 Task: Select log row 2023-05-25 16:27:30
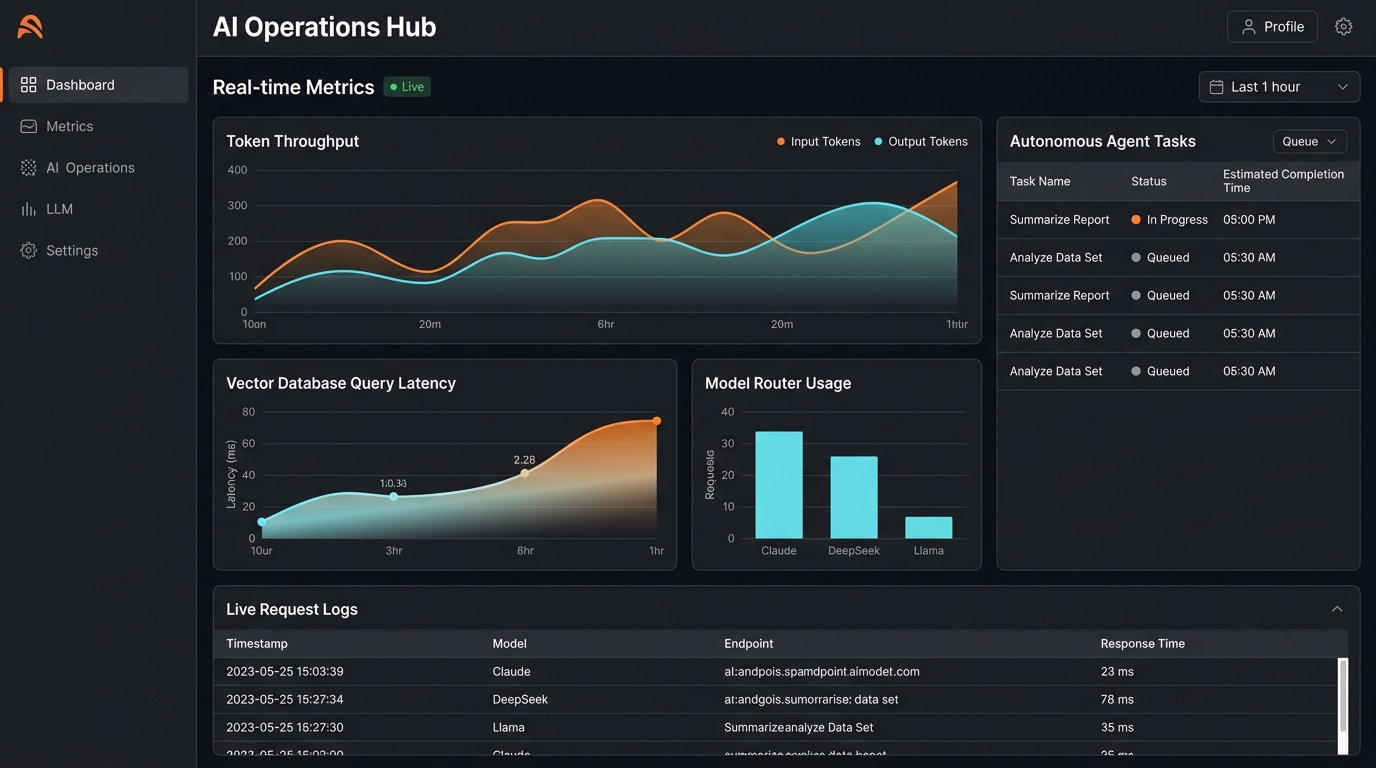click(x=776, y=728)
